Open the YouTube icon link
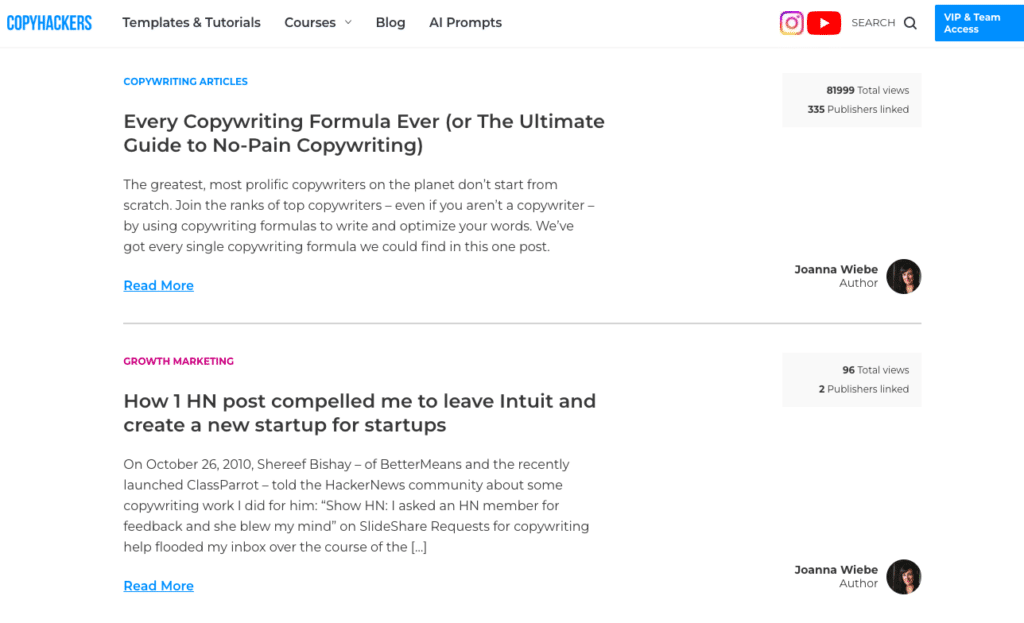The image size is (1024, 623). [824, 23]
